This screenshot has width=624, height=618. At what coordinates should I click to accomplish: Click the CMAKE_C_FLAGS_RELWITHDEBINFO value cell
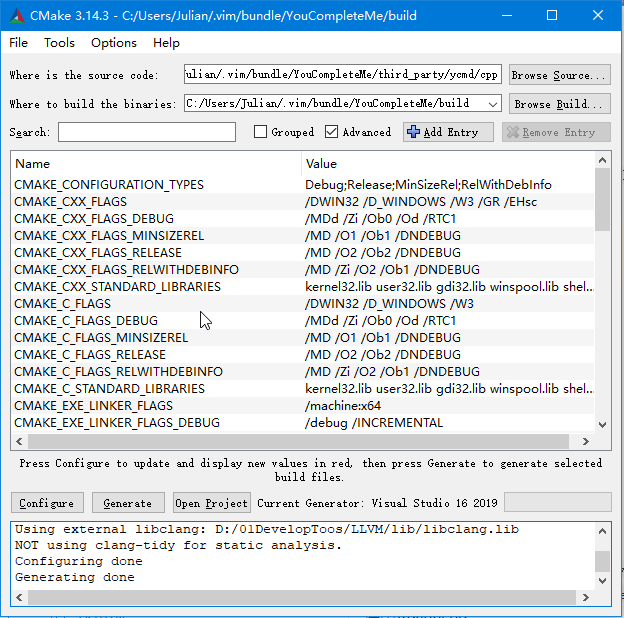(448, 372)
